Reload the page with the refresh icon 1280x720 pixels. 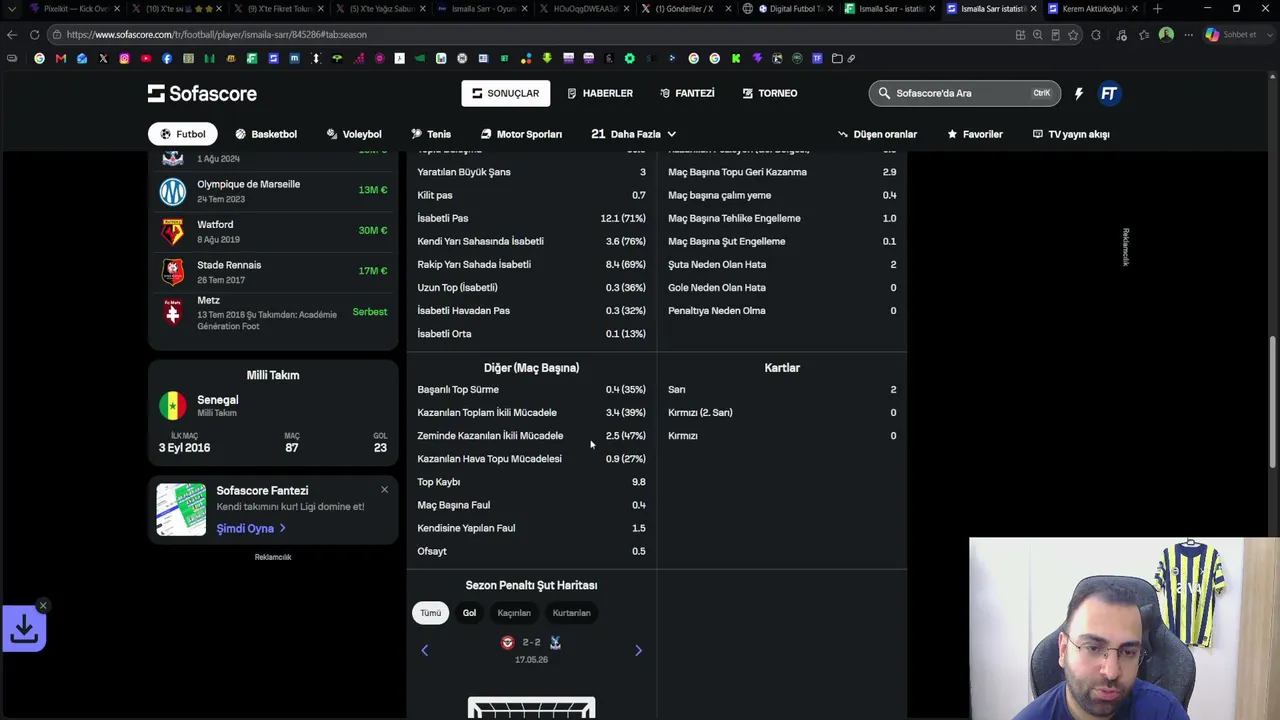click(34, 34)
